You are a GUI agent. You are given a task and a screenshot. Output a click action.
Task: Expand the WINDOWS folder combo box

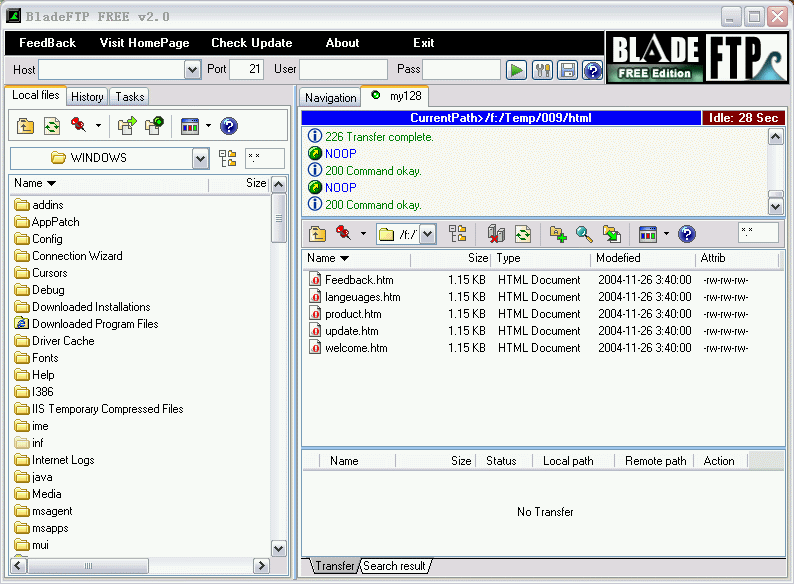pos(201,159)
